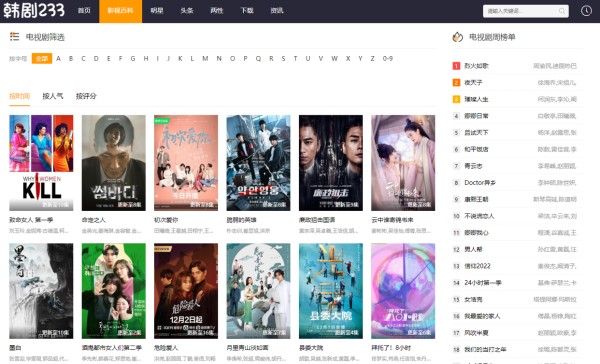Click the search magnifier icon

click(x=562, y=11)
